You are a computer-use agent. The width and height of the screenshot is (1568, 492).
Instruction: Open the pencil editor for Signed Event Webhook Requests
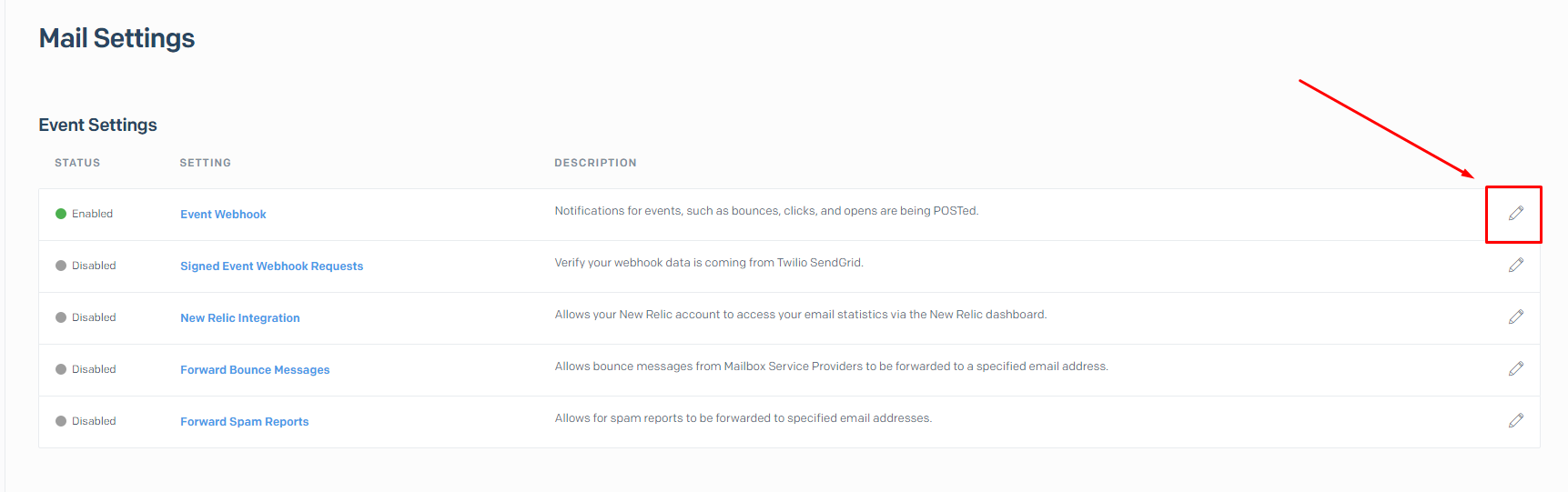pos(1515,265)
